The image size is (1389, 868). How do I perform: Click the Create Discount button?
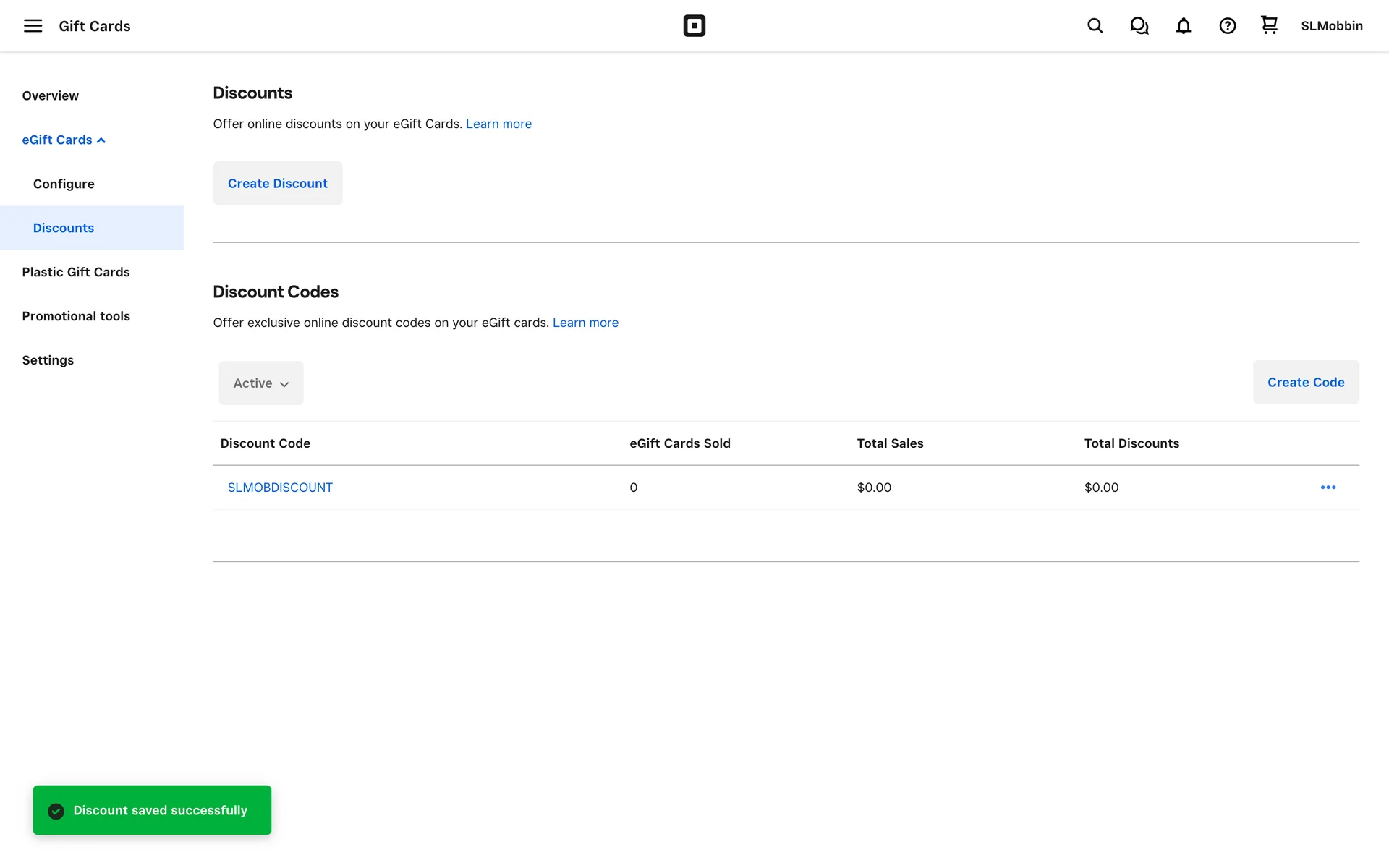pyautogui.click(x=277, y=184)
